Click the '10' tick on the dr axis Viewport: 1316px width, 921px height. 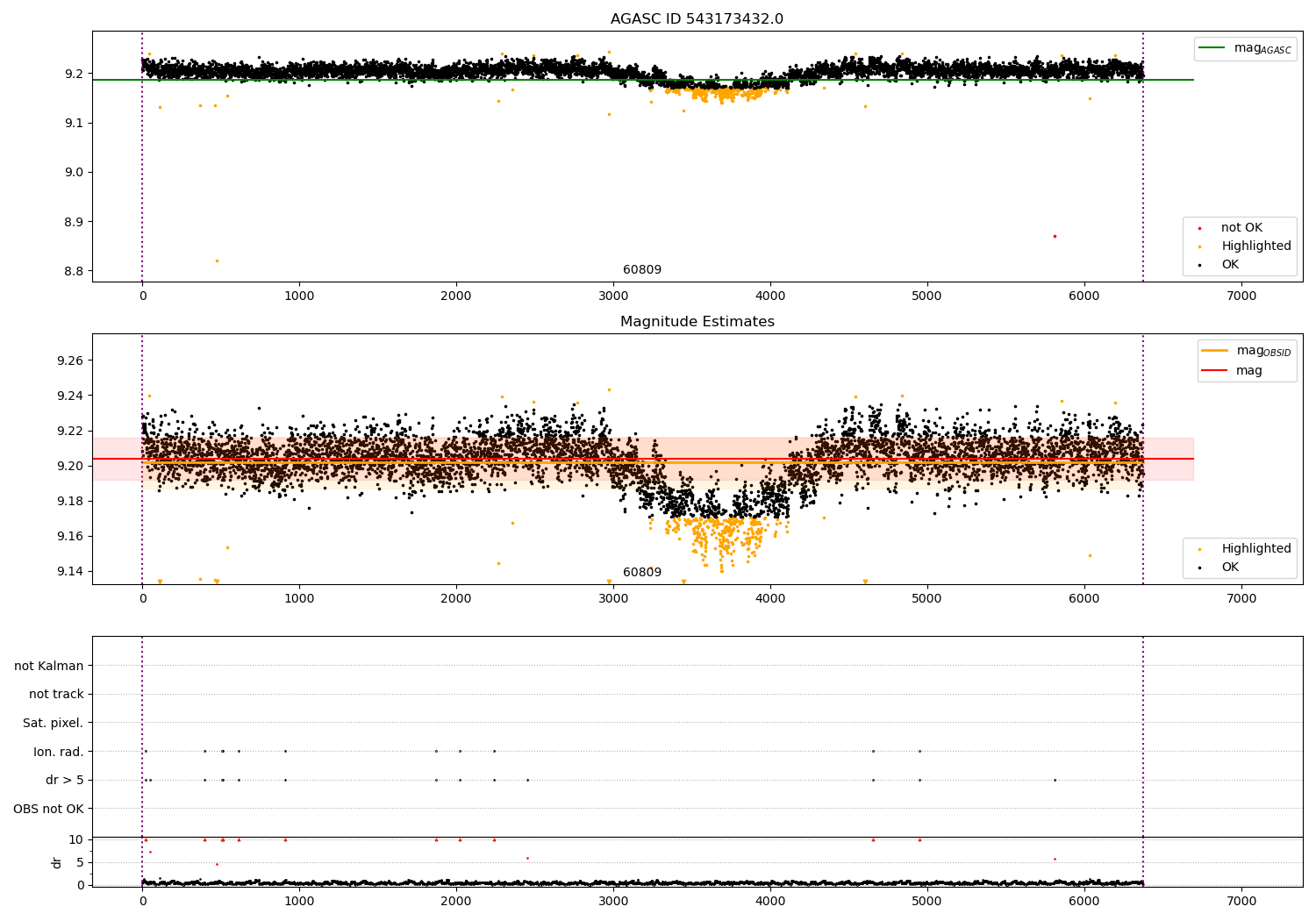(x=76, y=839)
